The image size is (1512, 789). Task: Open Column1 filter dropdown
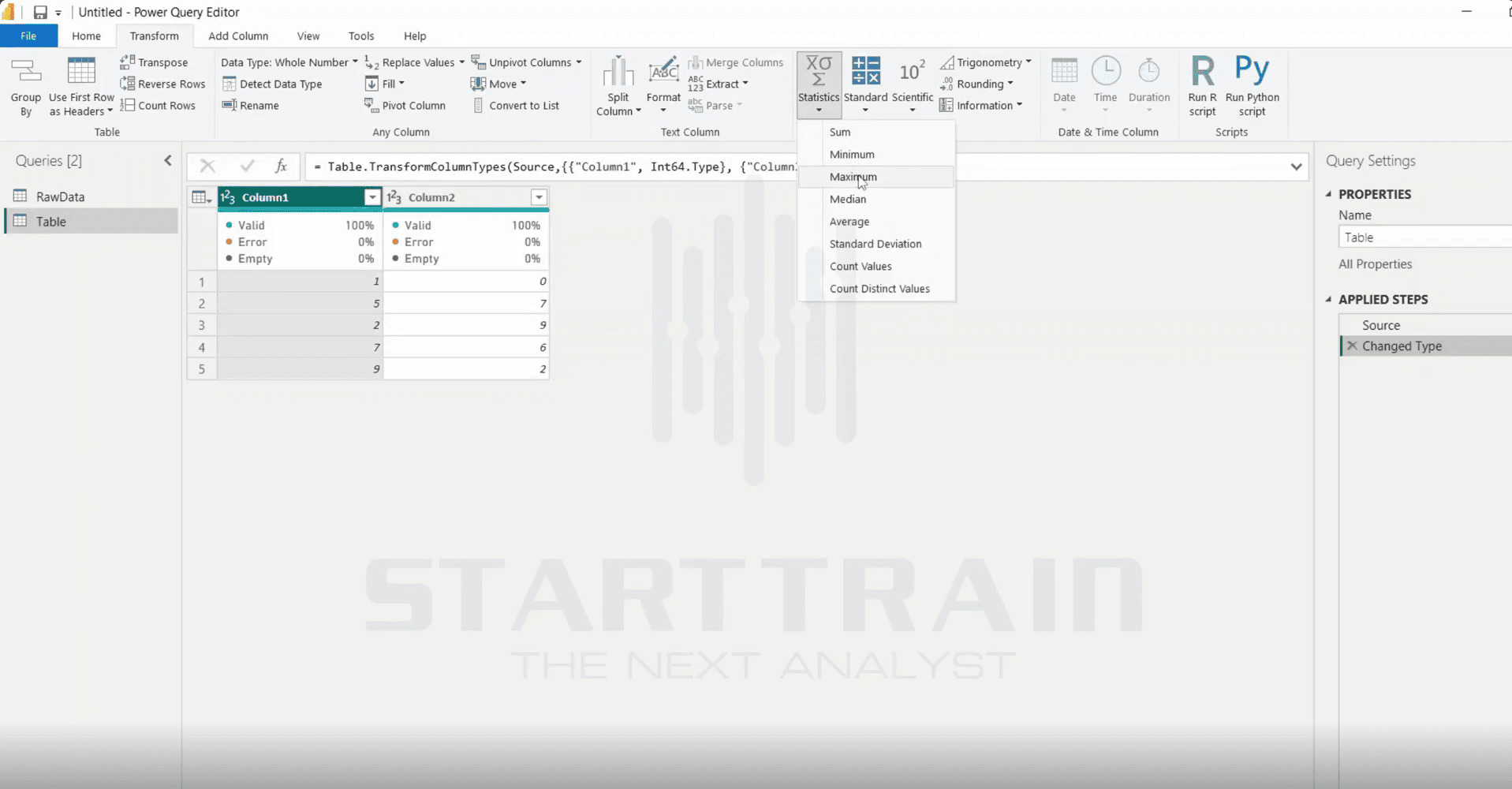tap(372, 197)
